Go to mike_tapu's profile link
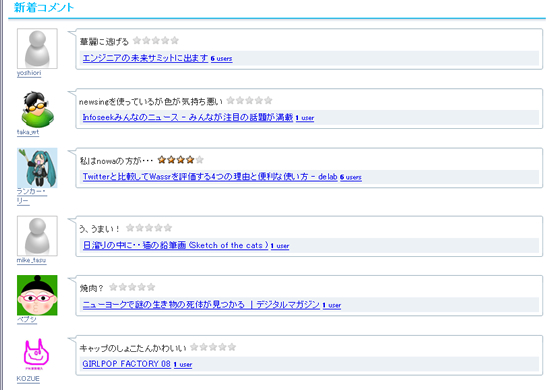 (x=31, y=260)
